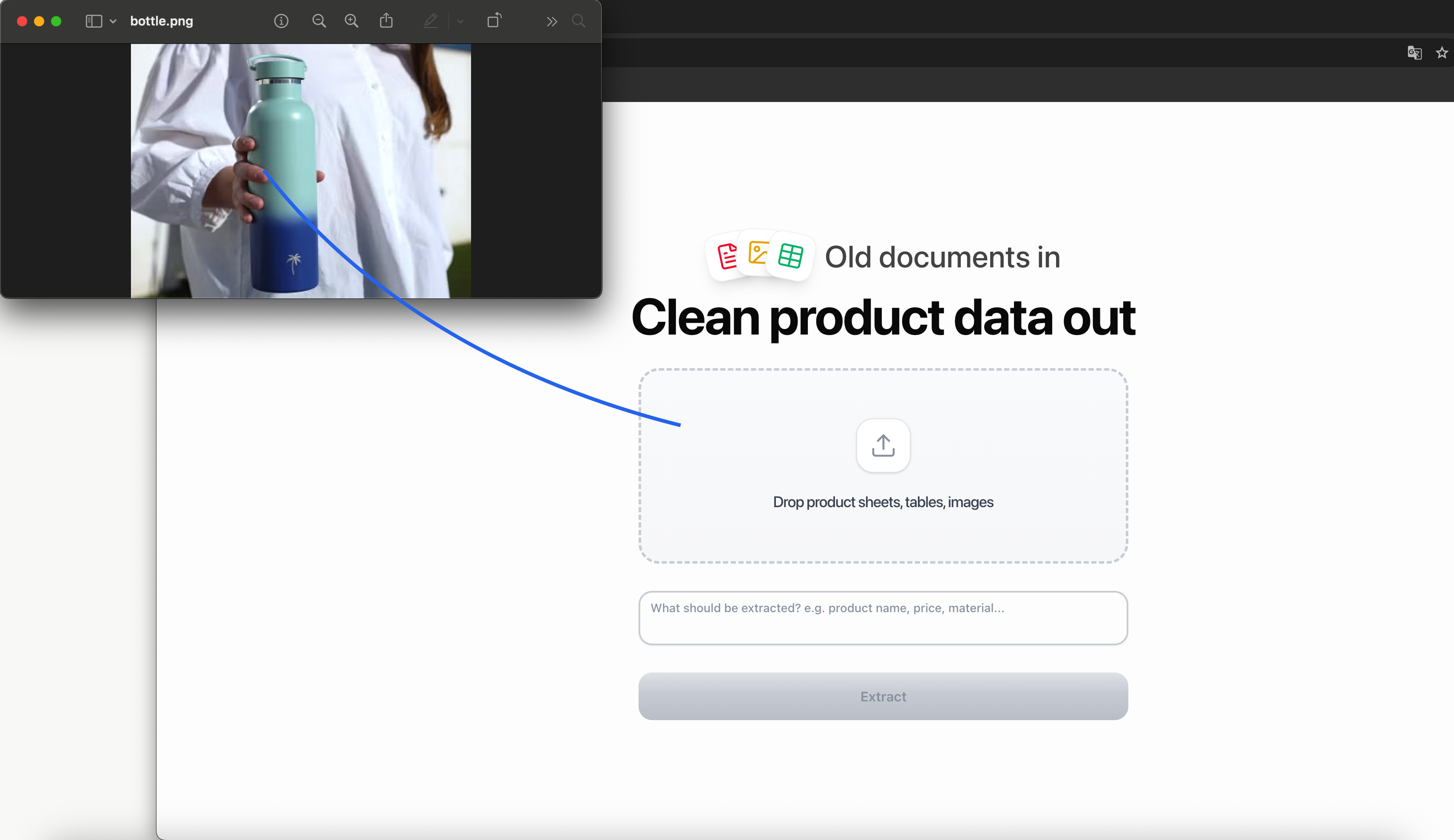Toggle the Markup pen tool
The width and height of the screenshot is (1454, 840).
click(x=430, y=21)
